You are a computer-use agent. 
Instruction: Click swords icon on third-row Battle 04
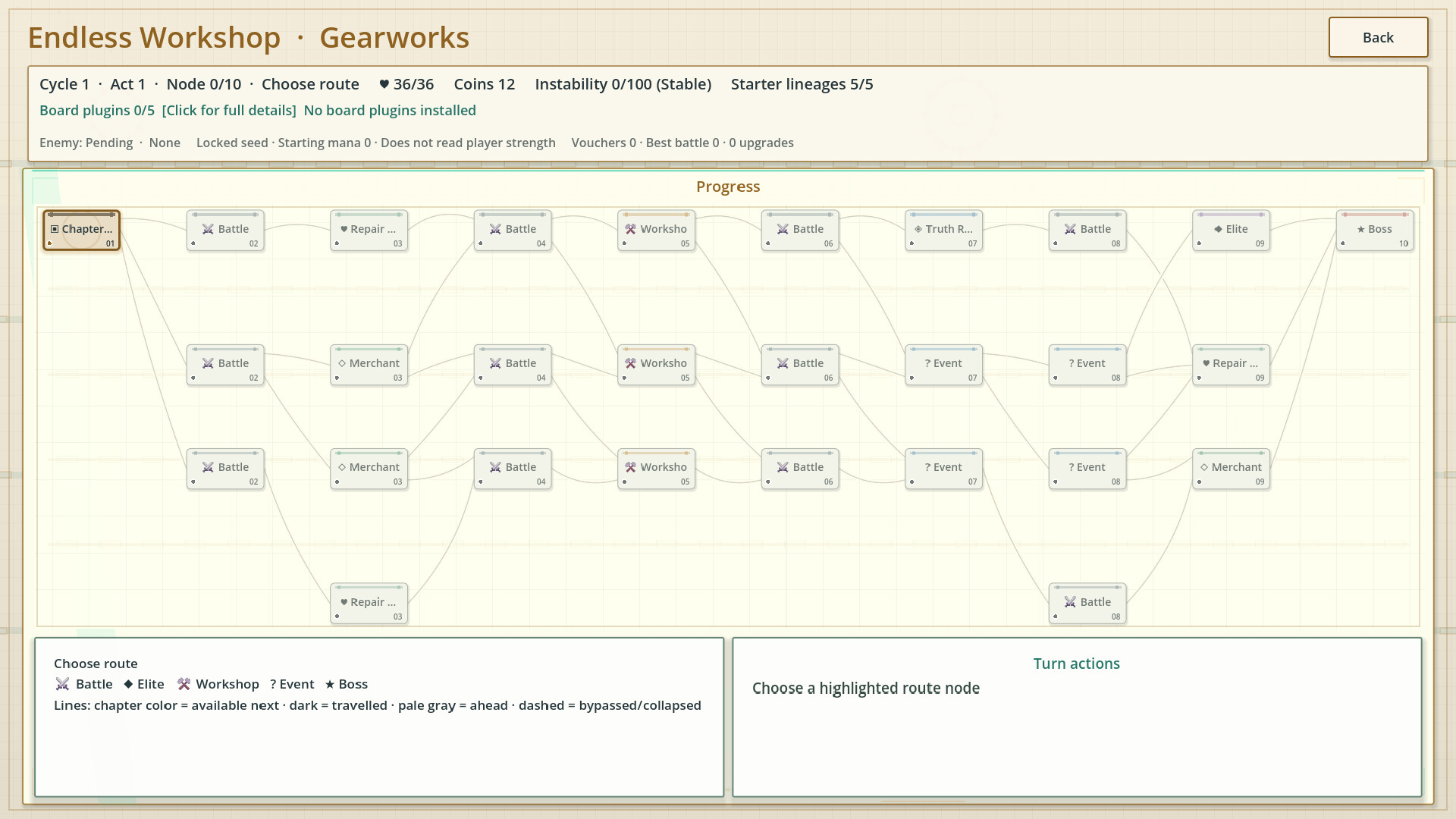[495, 467]
